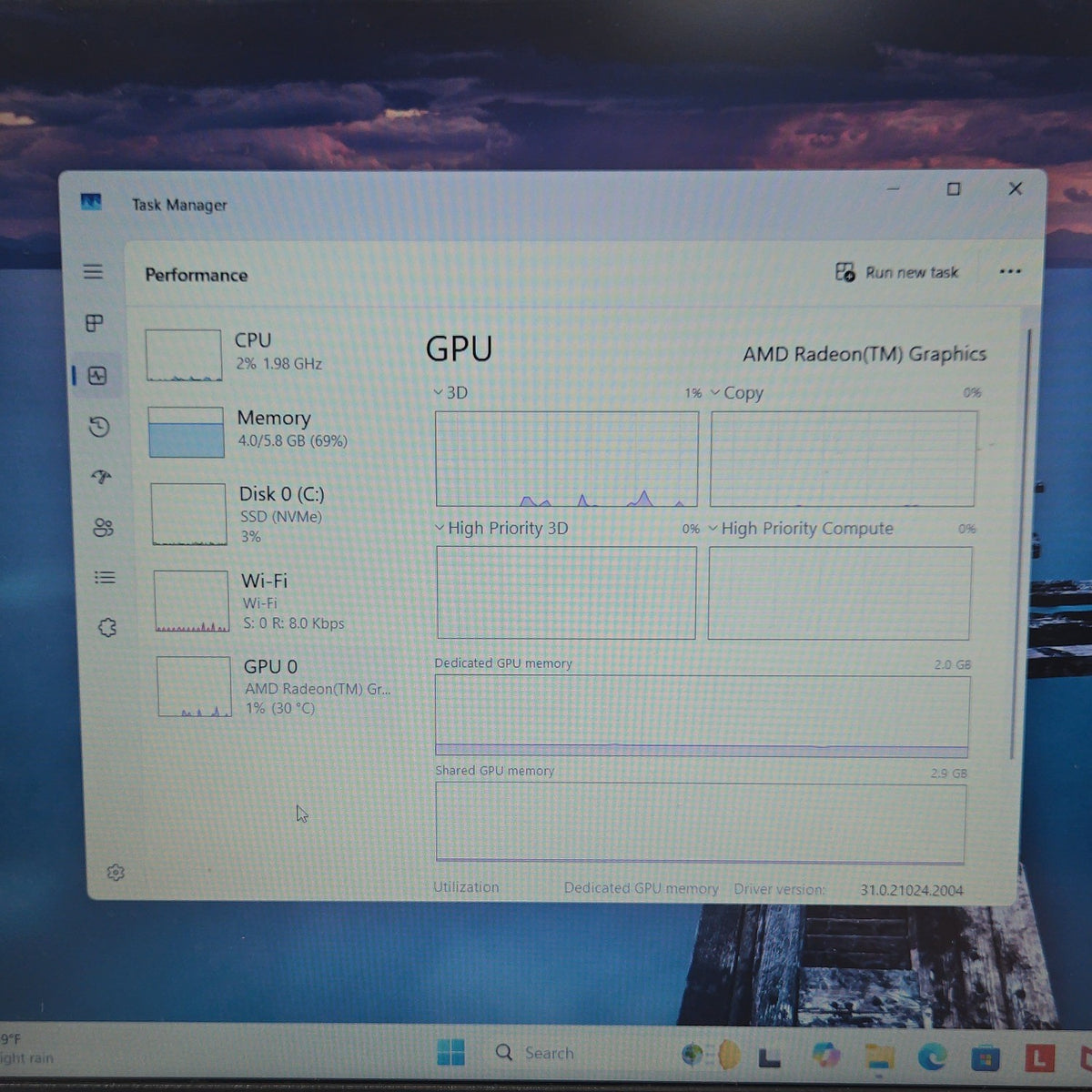Open the App history page icon
The image size is (1092, 1092).
tap(99, 427)
